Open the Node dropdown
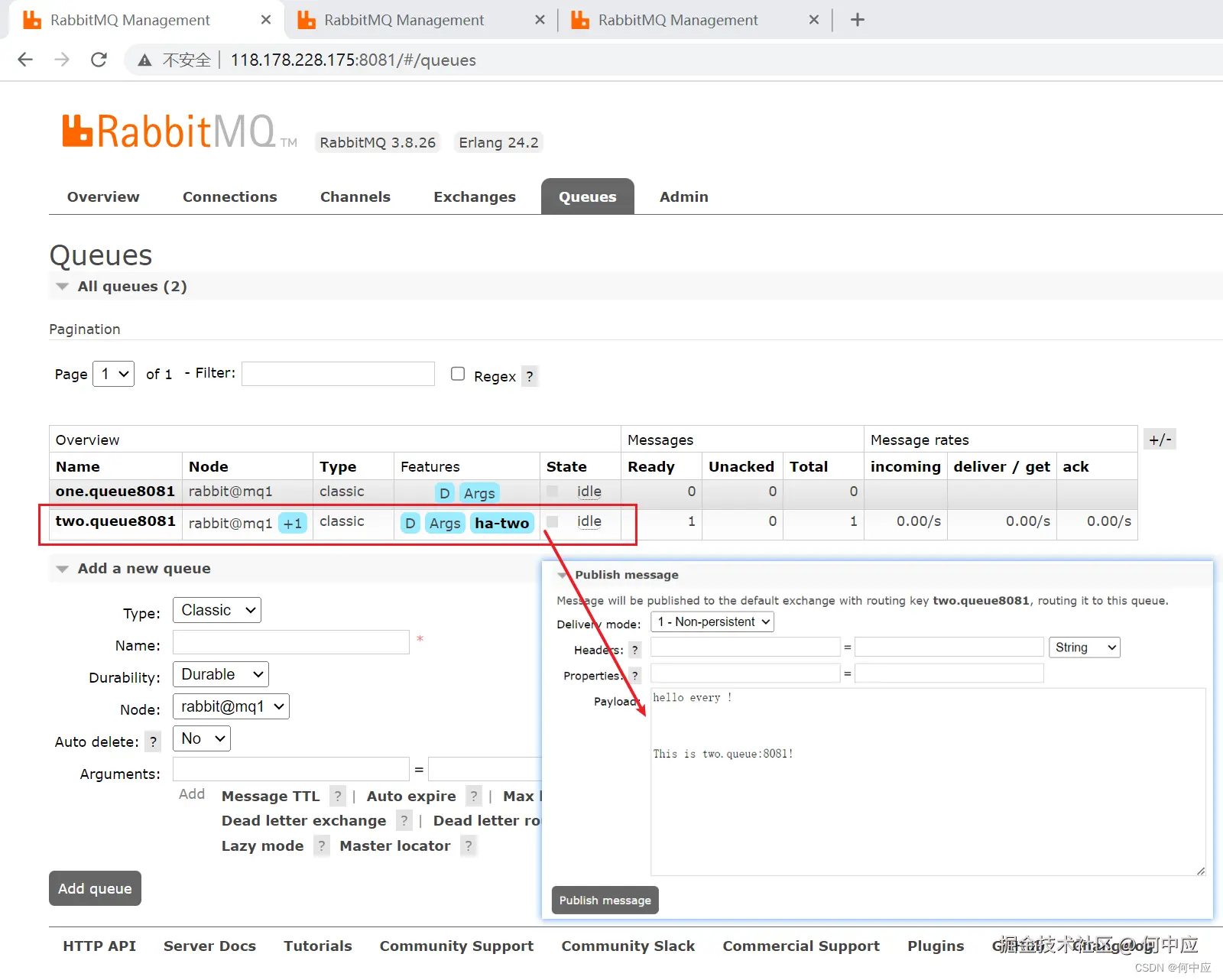This screenshot has width=1223, height=980. [231, 706]
